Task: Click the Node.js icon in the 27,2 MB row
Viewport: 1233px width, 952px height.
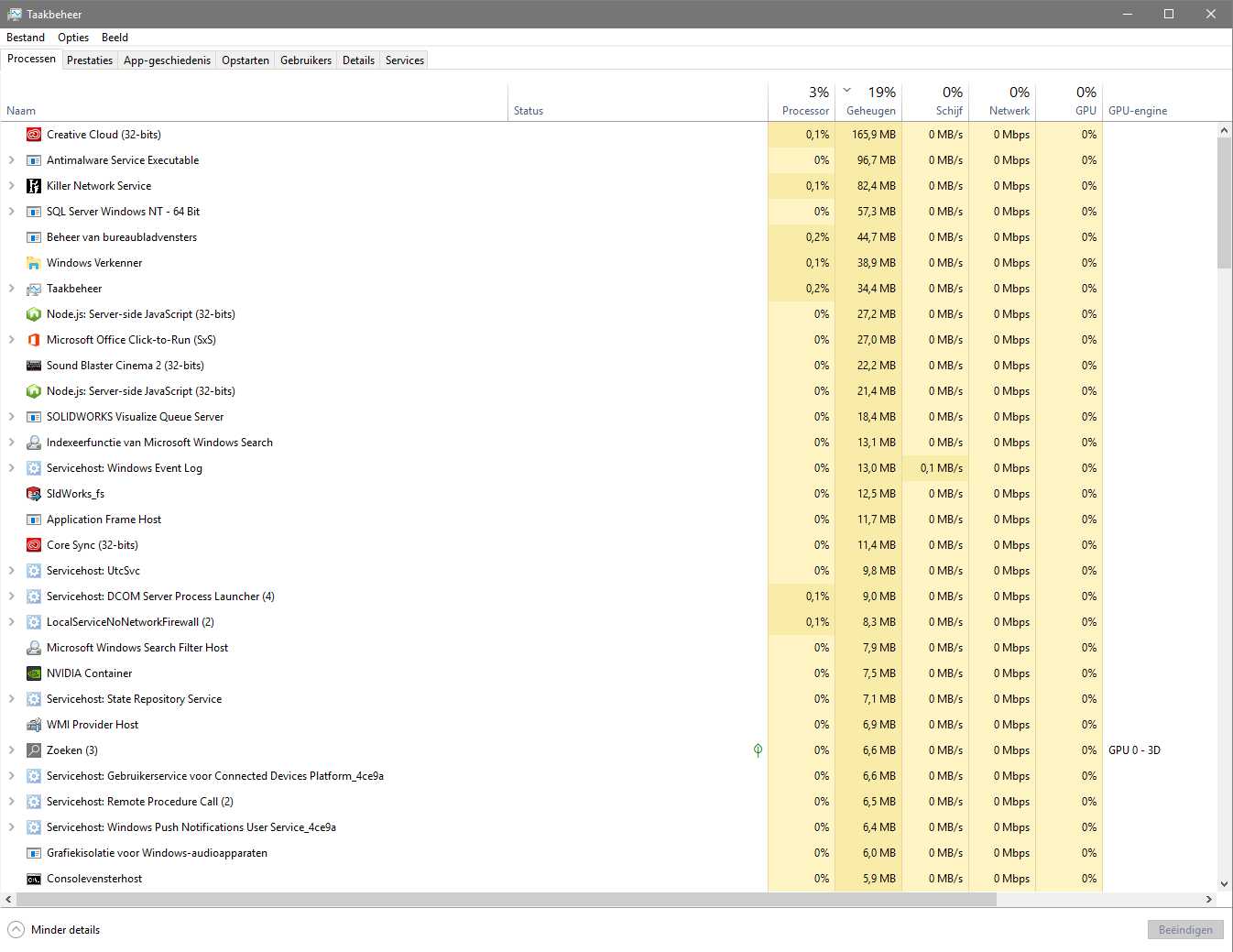Action: (34, 314)
